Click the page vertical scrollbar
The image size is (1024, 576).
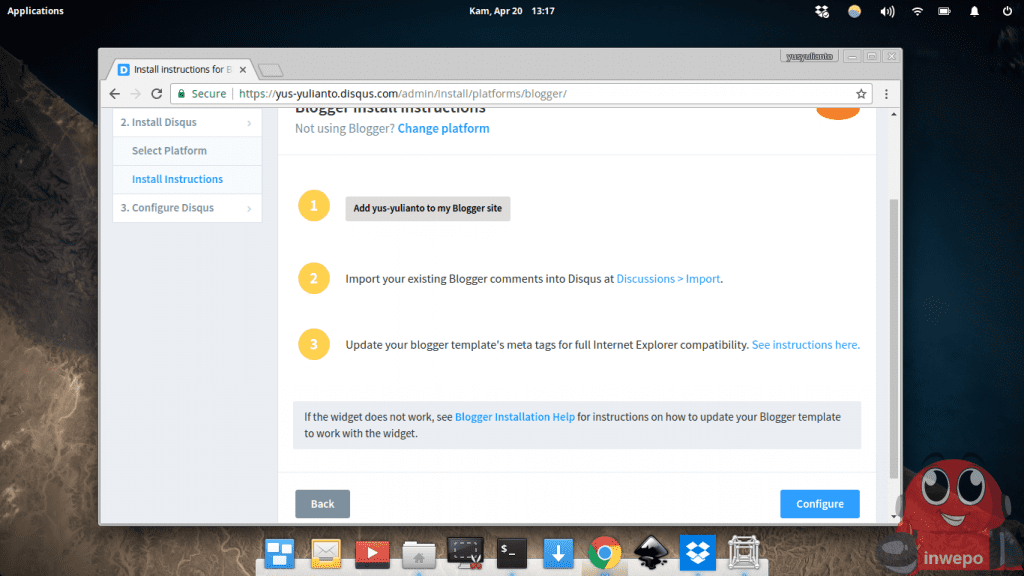tap(893, 338)
